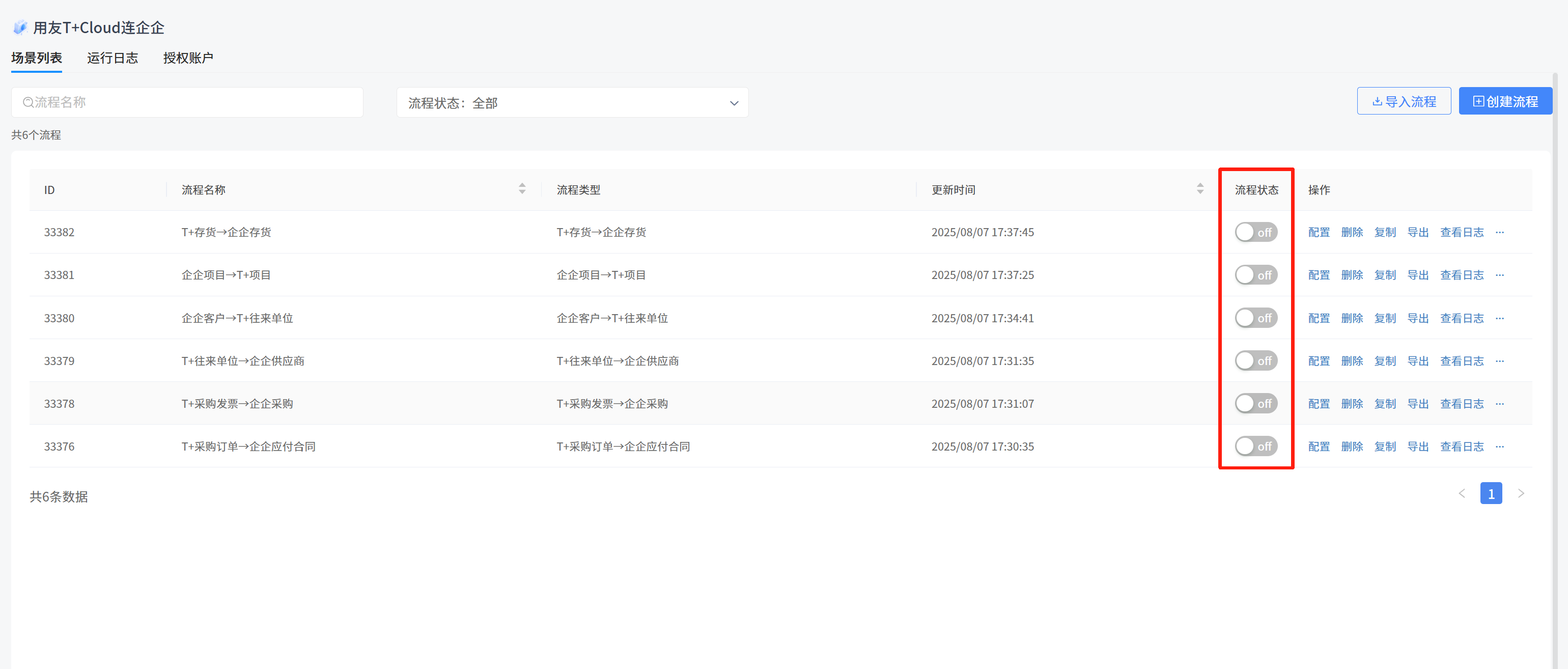Export flow 33382 via 导出
The height and width of the screenshot is (669, 1568).
click(x=1418, y=233)
